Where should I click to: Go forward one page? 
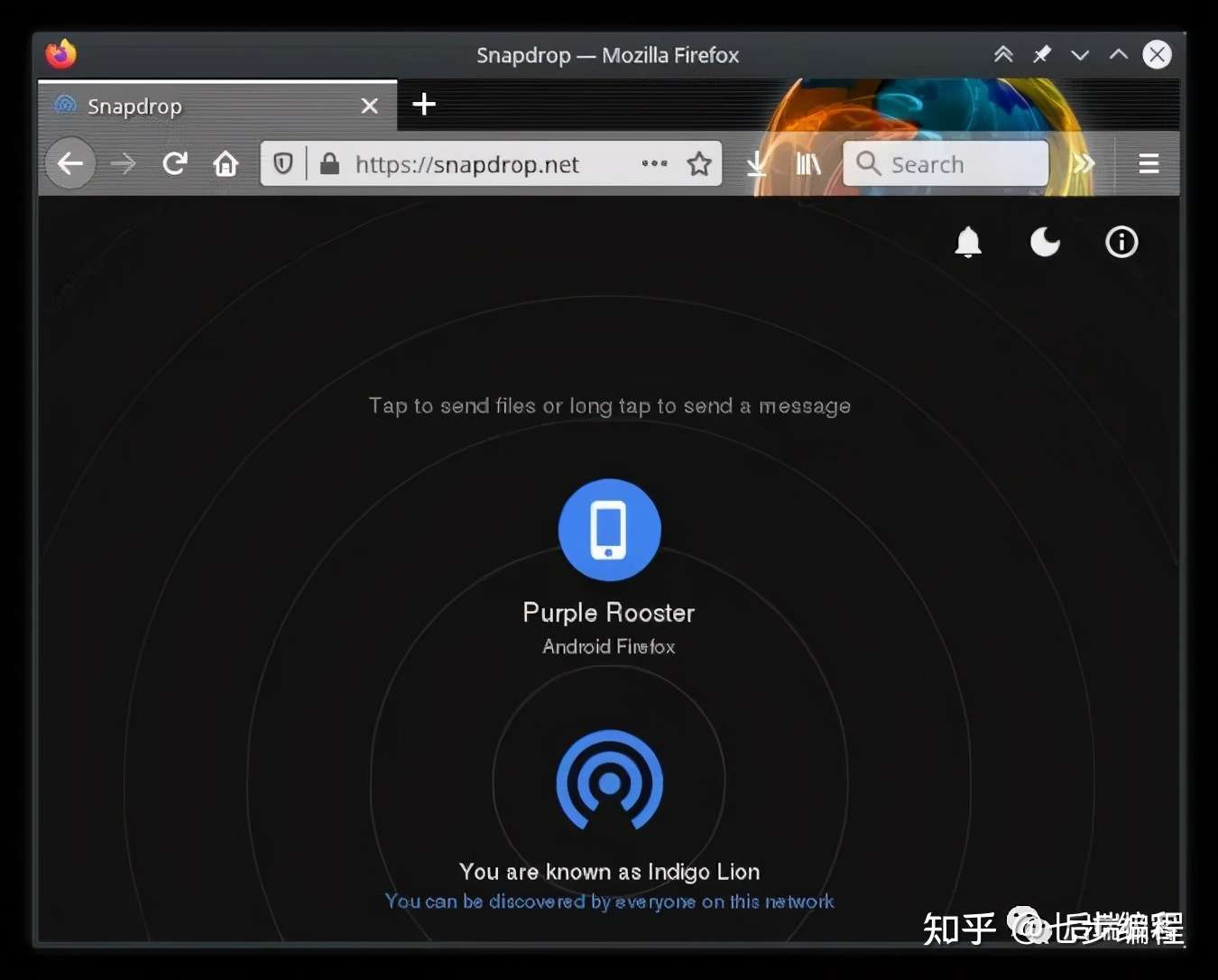click(x=124, y=163)
